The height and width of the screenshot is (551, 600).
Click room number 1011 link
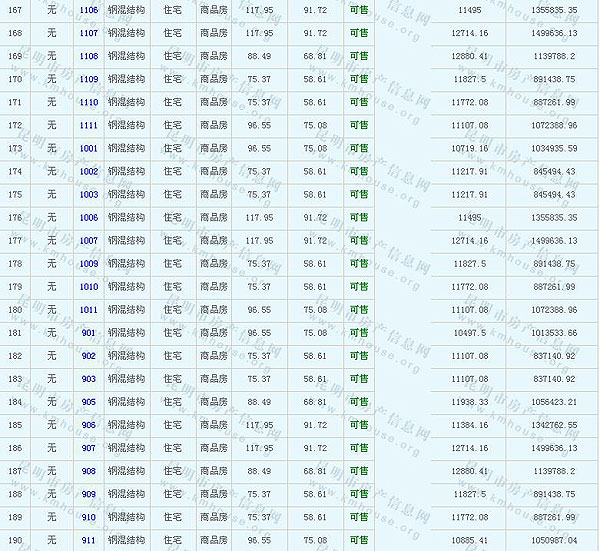(x=89, y=310)
